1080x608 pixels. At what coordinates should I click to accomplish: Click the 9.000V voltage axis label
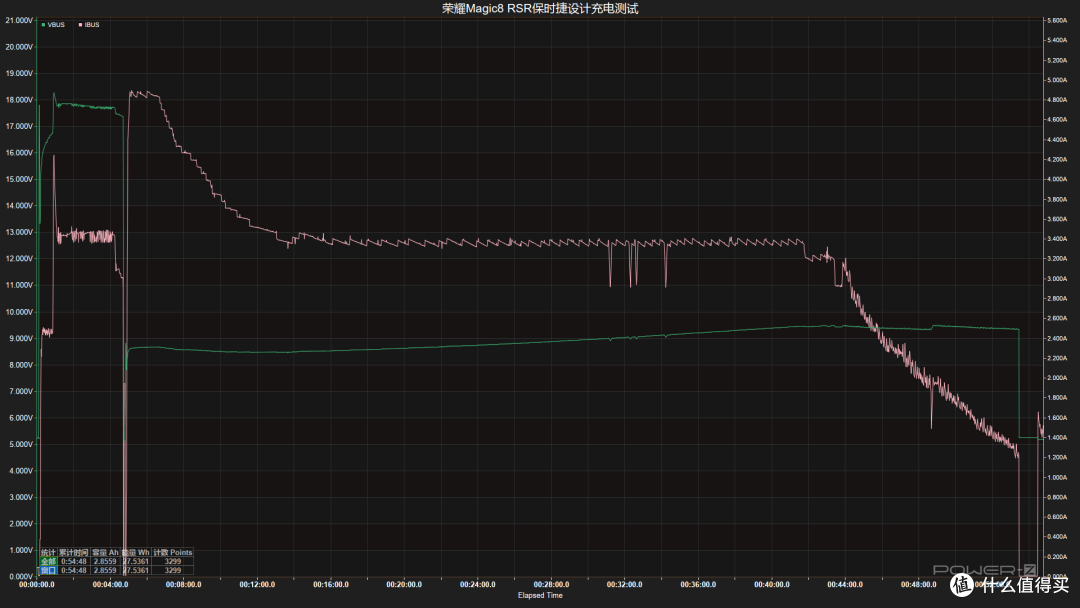pyautogui.click(x=20, y=339)
